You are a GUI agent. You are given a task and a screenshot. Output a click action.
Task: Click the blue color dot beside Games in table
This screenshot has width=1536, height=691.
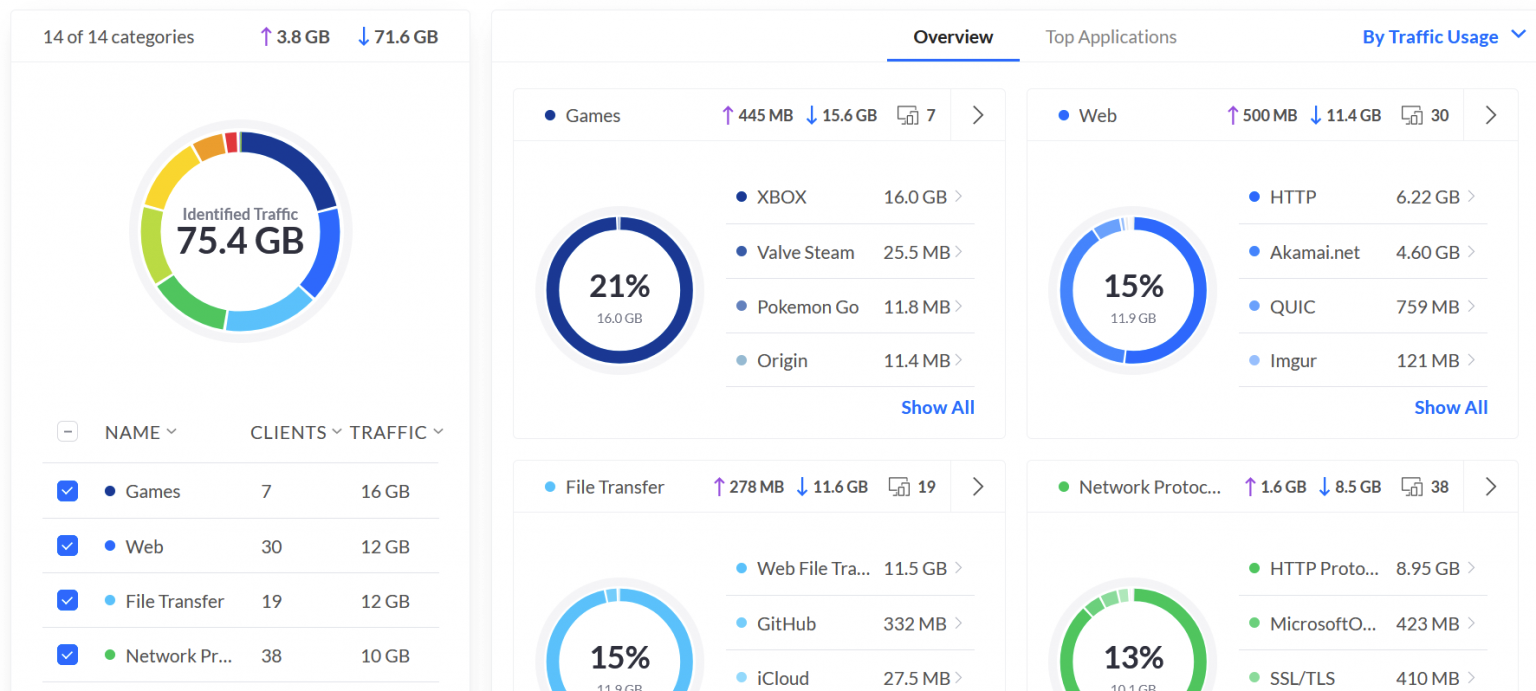pos(110,491)
